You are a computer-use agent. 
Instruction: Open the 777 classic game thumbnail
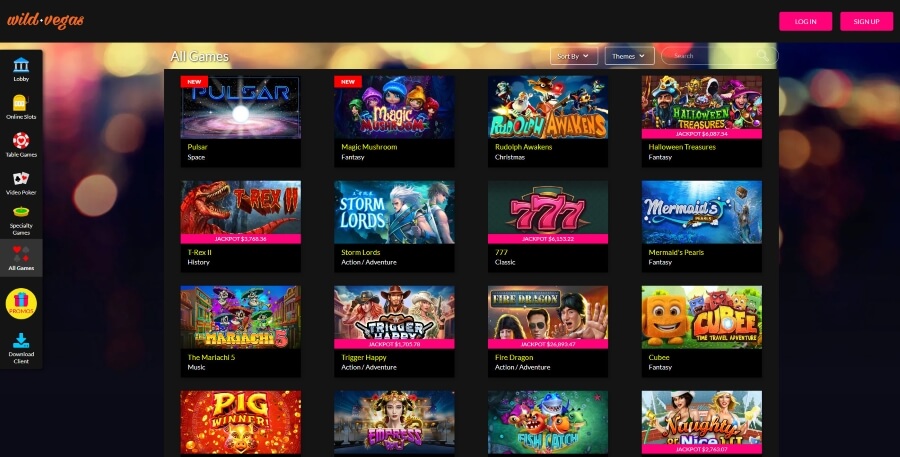548,212
